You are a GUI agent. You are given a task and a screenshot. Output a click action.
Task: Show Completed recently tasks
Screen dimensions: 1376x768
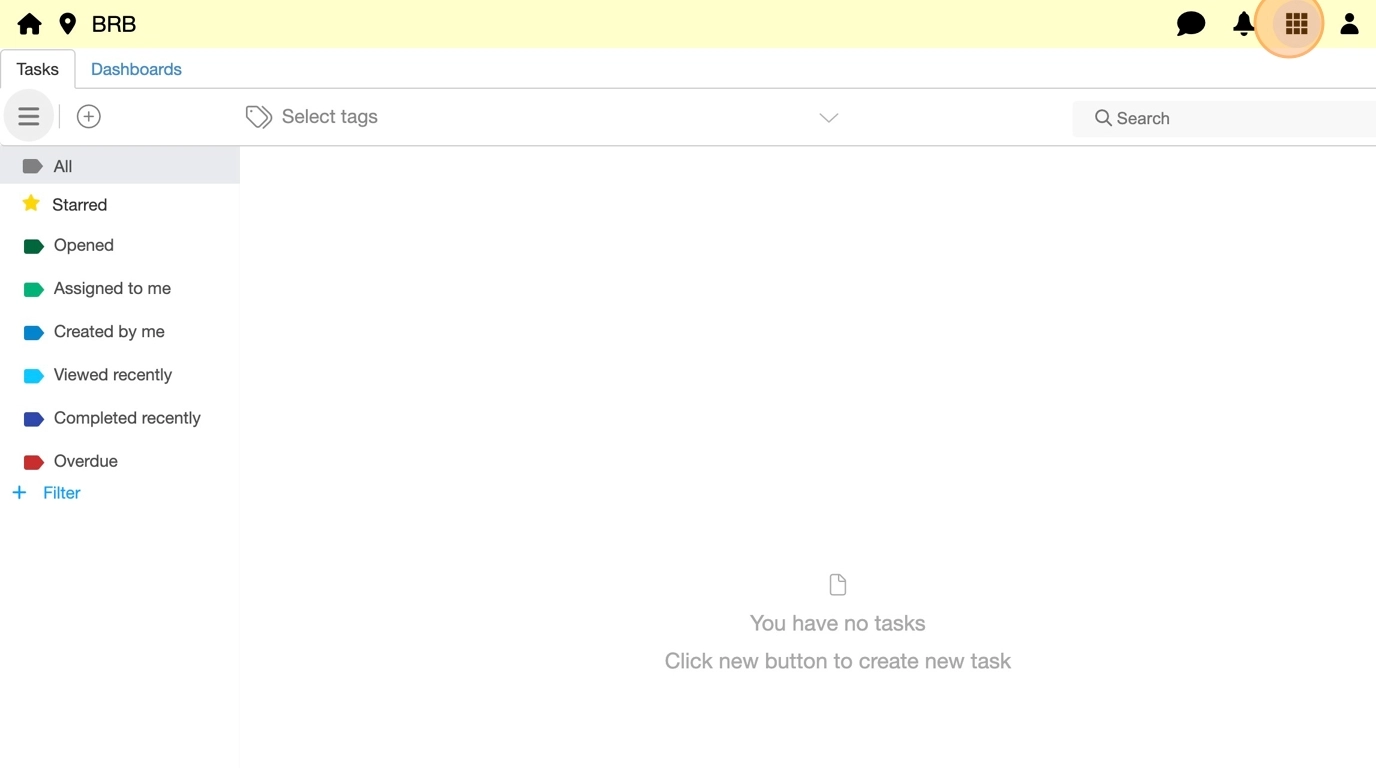tap(127, 418)
